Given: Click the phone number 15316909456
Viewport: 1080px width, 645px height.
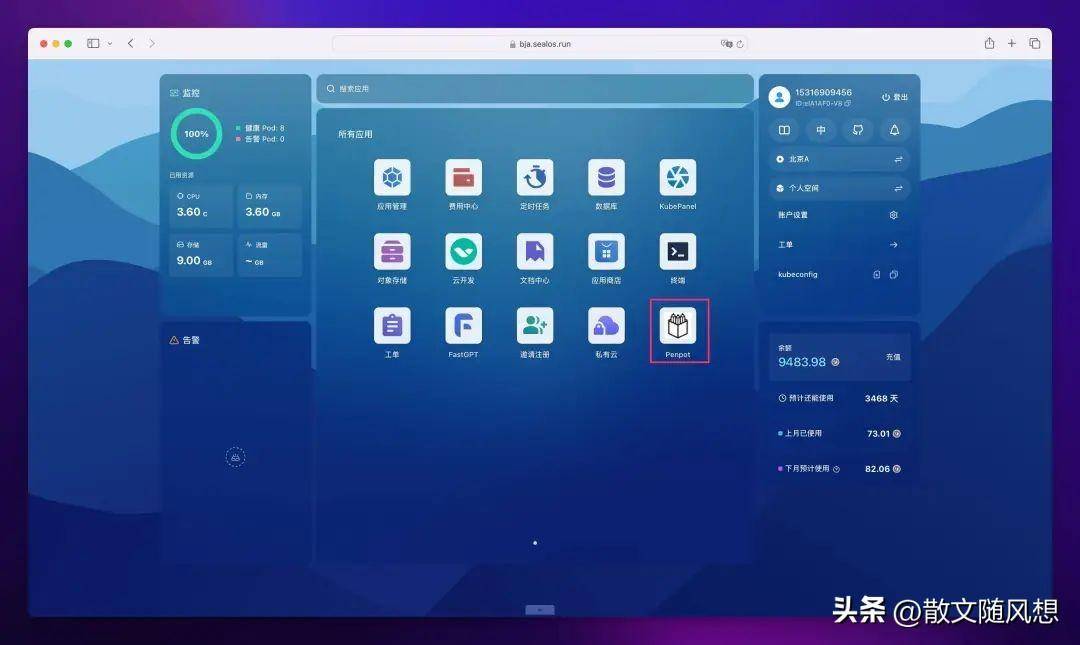Looking at the screenshot, I should (x=823, y=92).
